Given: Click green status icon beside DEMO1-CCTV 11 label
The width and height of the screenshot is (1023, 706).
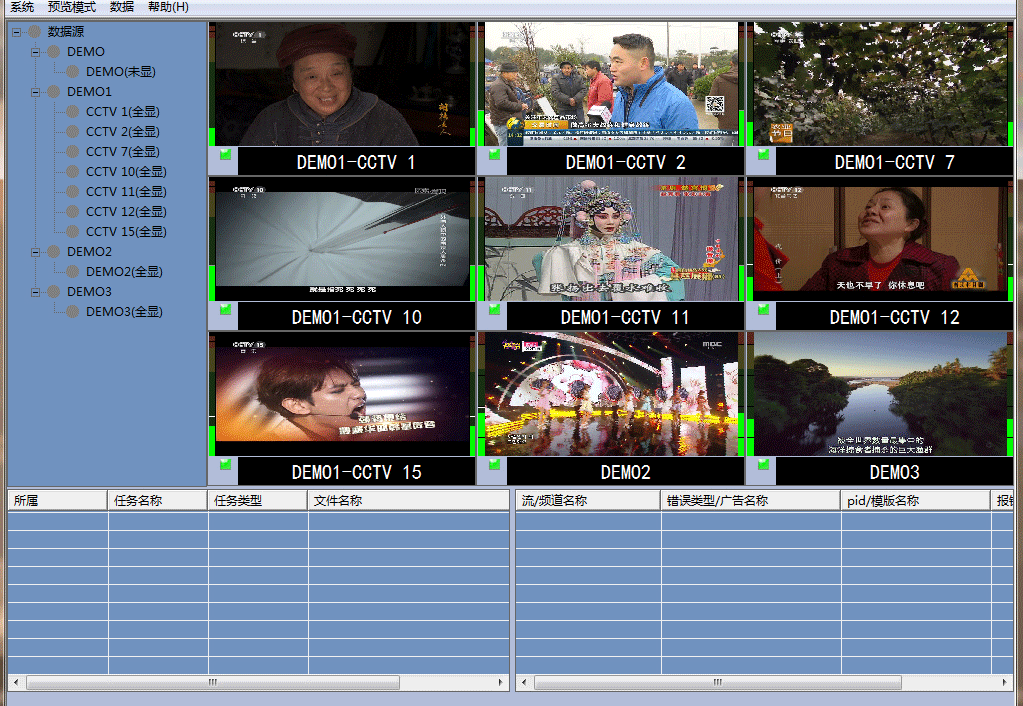Looking at the screenshot, I should 494,309.
